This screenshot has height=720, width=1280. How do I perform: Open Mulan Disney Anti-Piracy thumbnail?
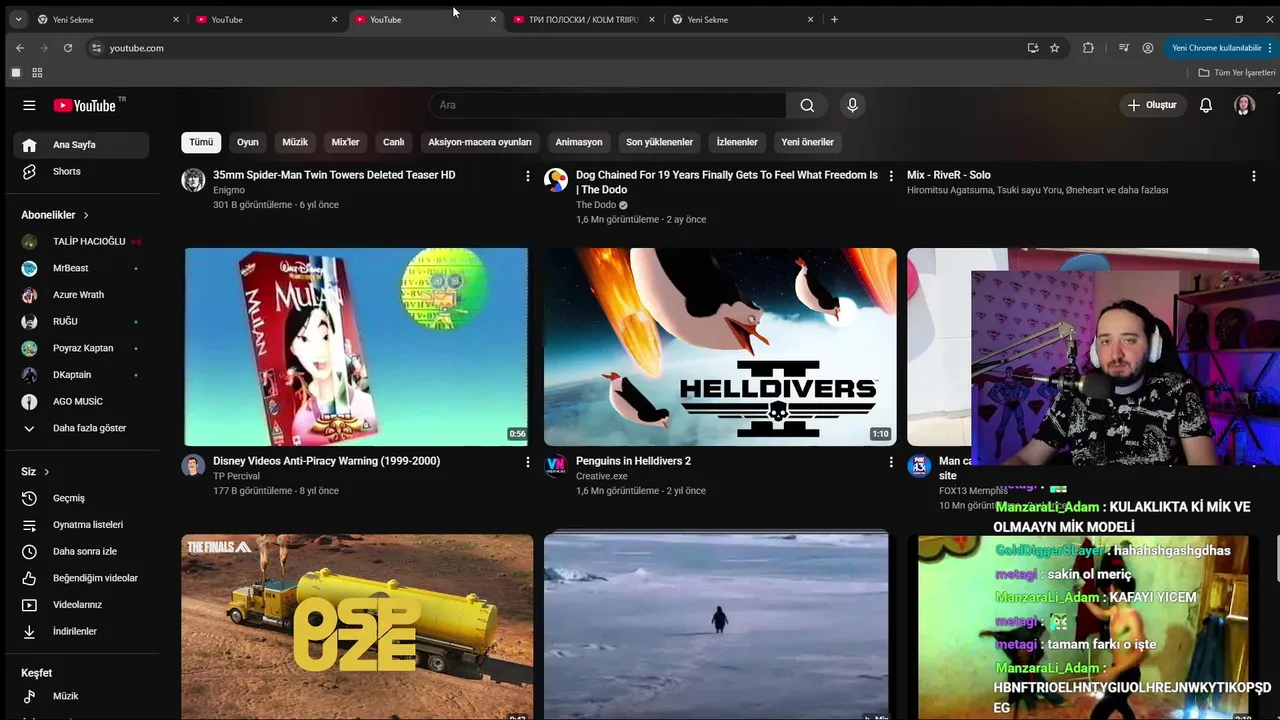pos(356,347)
